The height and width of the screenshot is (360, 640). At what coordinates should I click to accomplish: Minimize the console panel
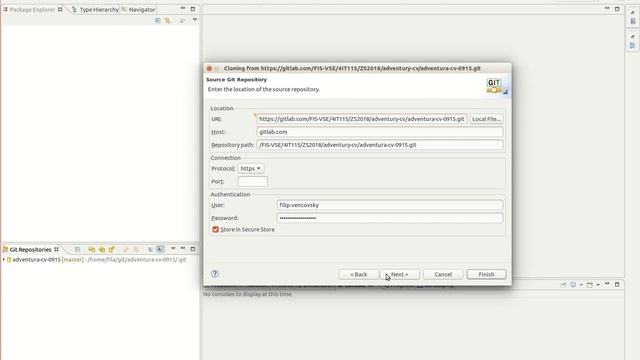(607, 284)
